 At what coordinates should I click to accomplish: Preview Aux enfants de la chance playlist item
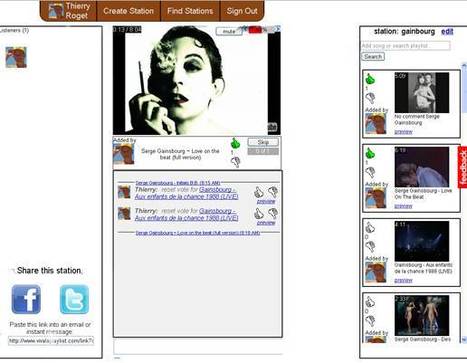pyautogui.click(x=403, y=281)
